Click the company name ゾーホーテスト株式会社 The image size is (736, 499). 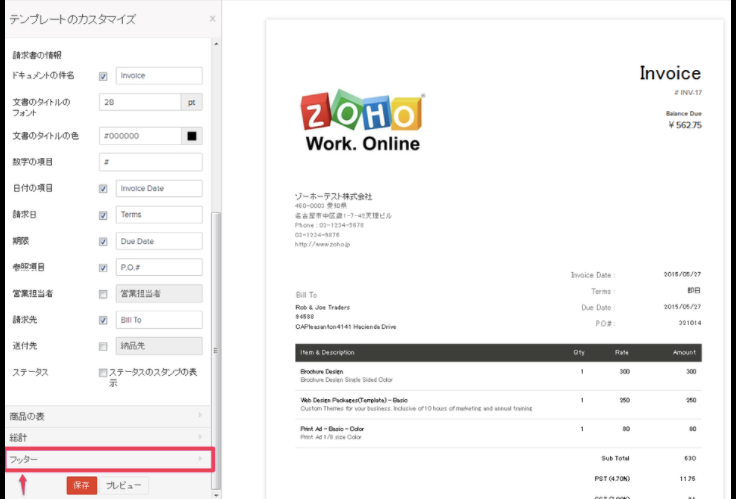333,196
